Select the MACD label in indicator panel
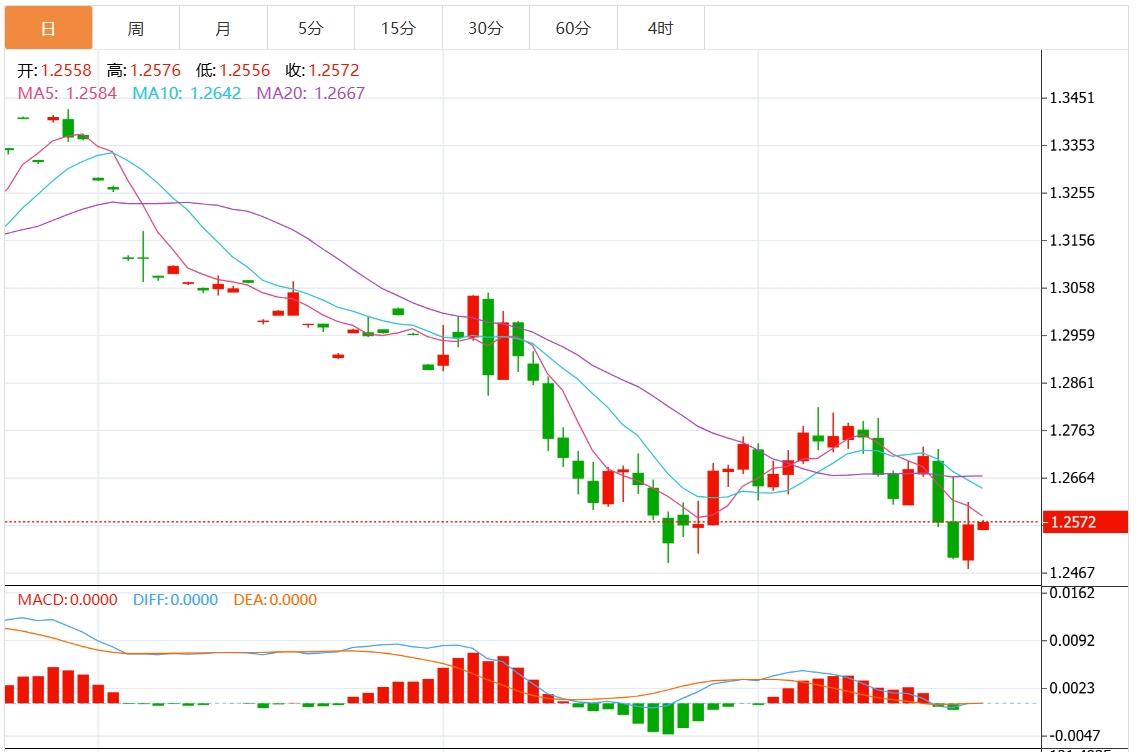 coord(67,600)
